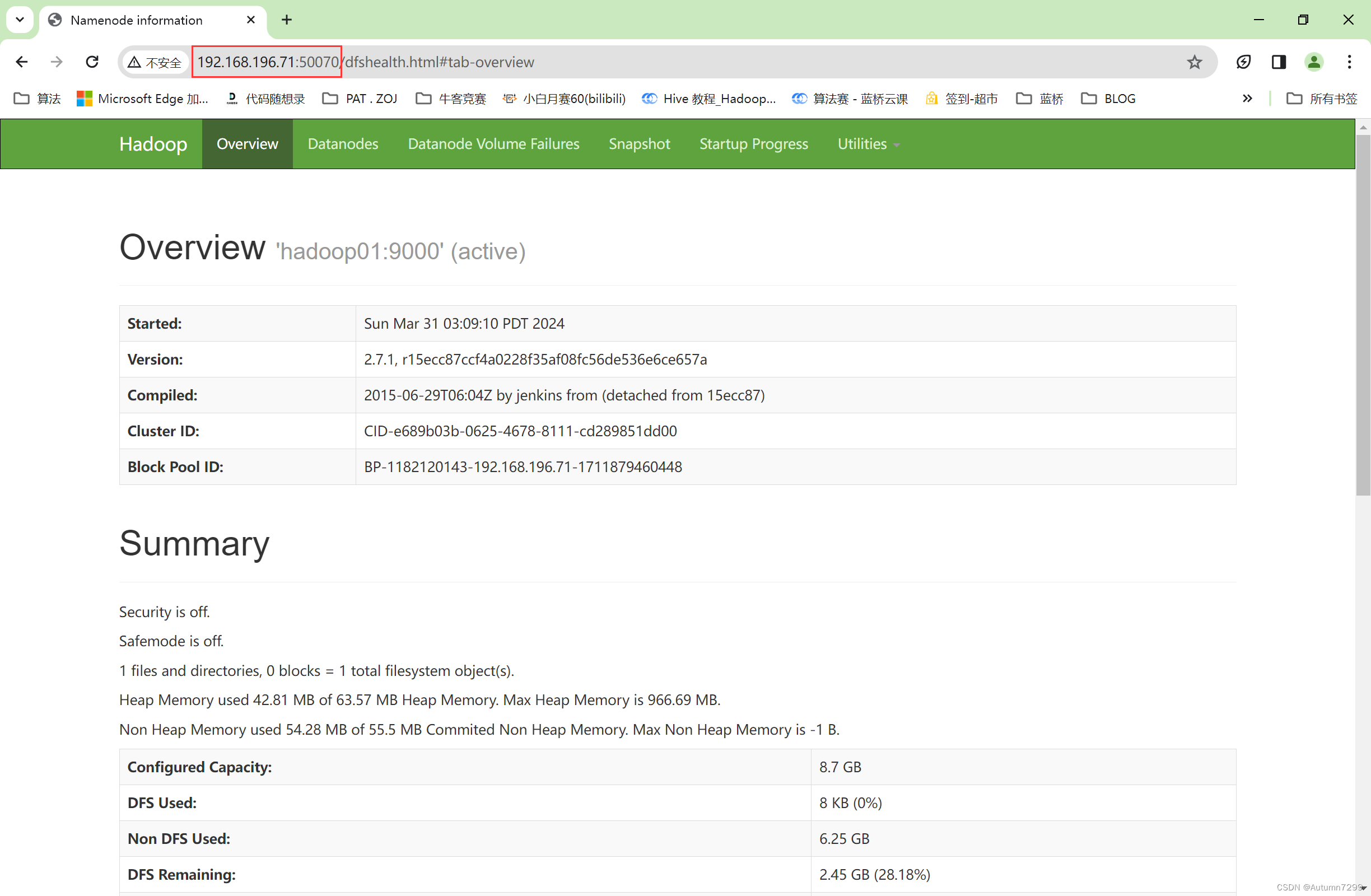This screenshot has width=1371, height=896.
Task: Open the browser side panel icon
Action: tap(1278, 62)
